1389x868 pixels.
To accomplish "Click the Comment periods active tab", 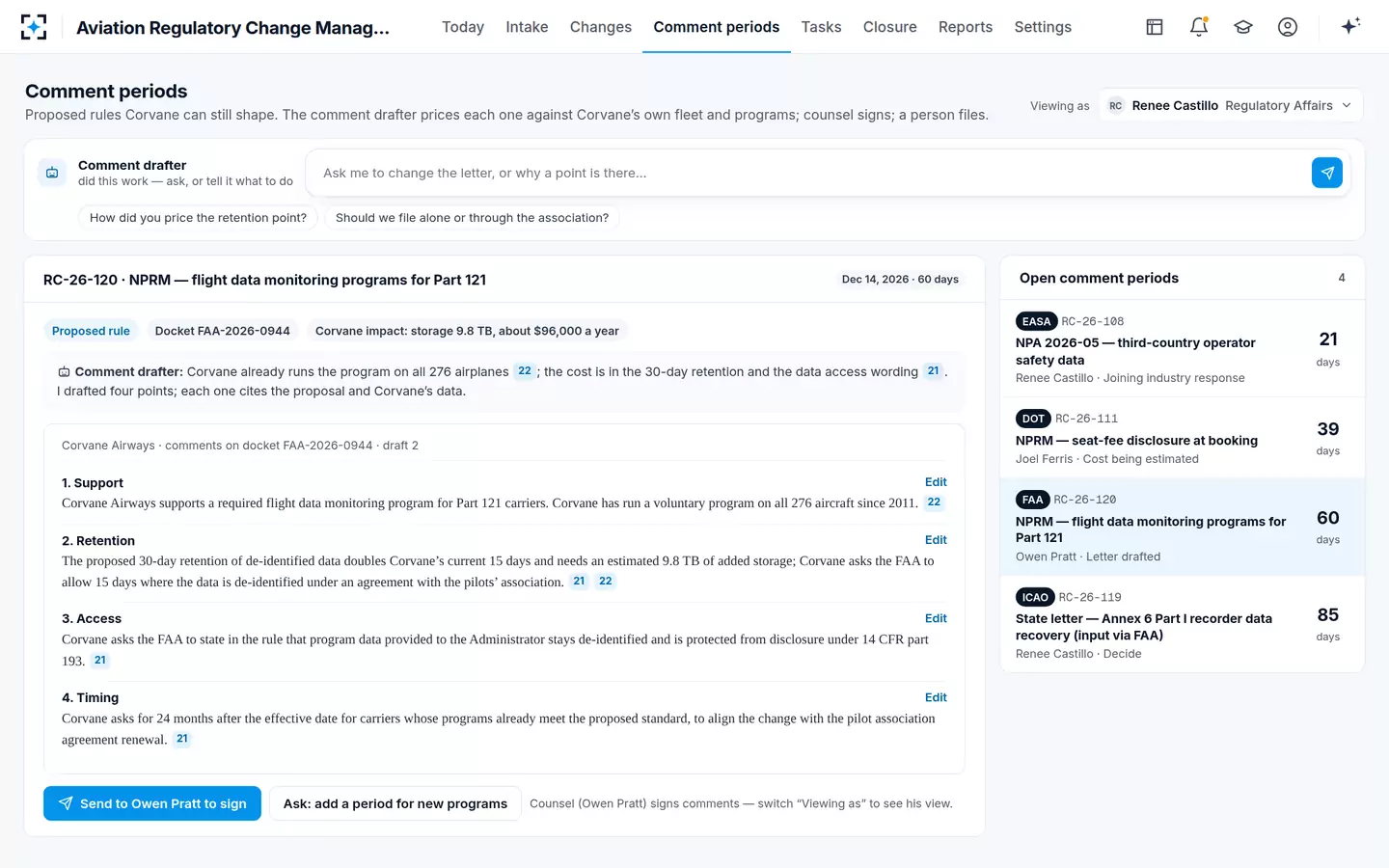I will pos(717,27).
